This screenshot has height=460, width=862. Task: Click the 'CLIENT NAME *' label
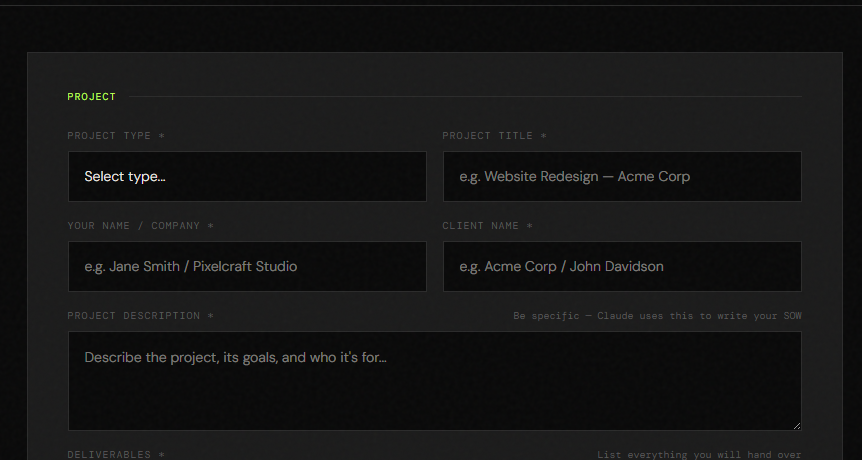pos(487,226)
